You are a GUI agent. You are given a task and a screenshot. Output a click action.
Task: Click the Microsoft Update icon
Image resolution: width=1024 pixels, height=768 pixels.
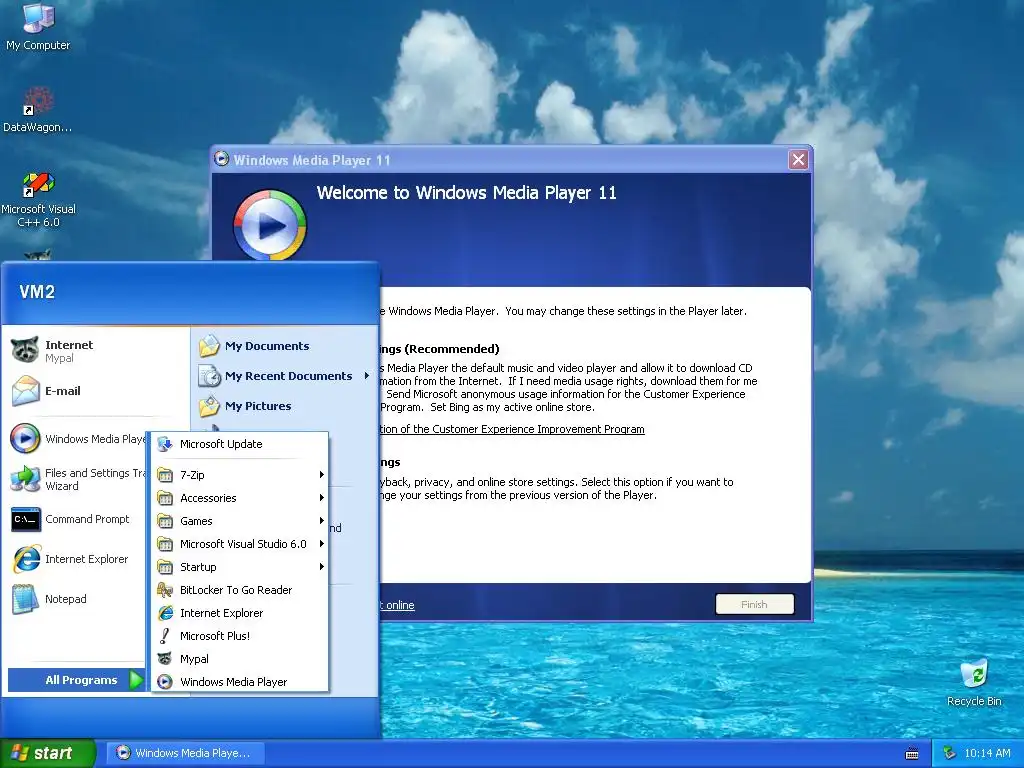[165, 443]
